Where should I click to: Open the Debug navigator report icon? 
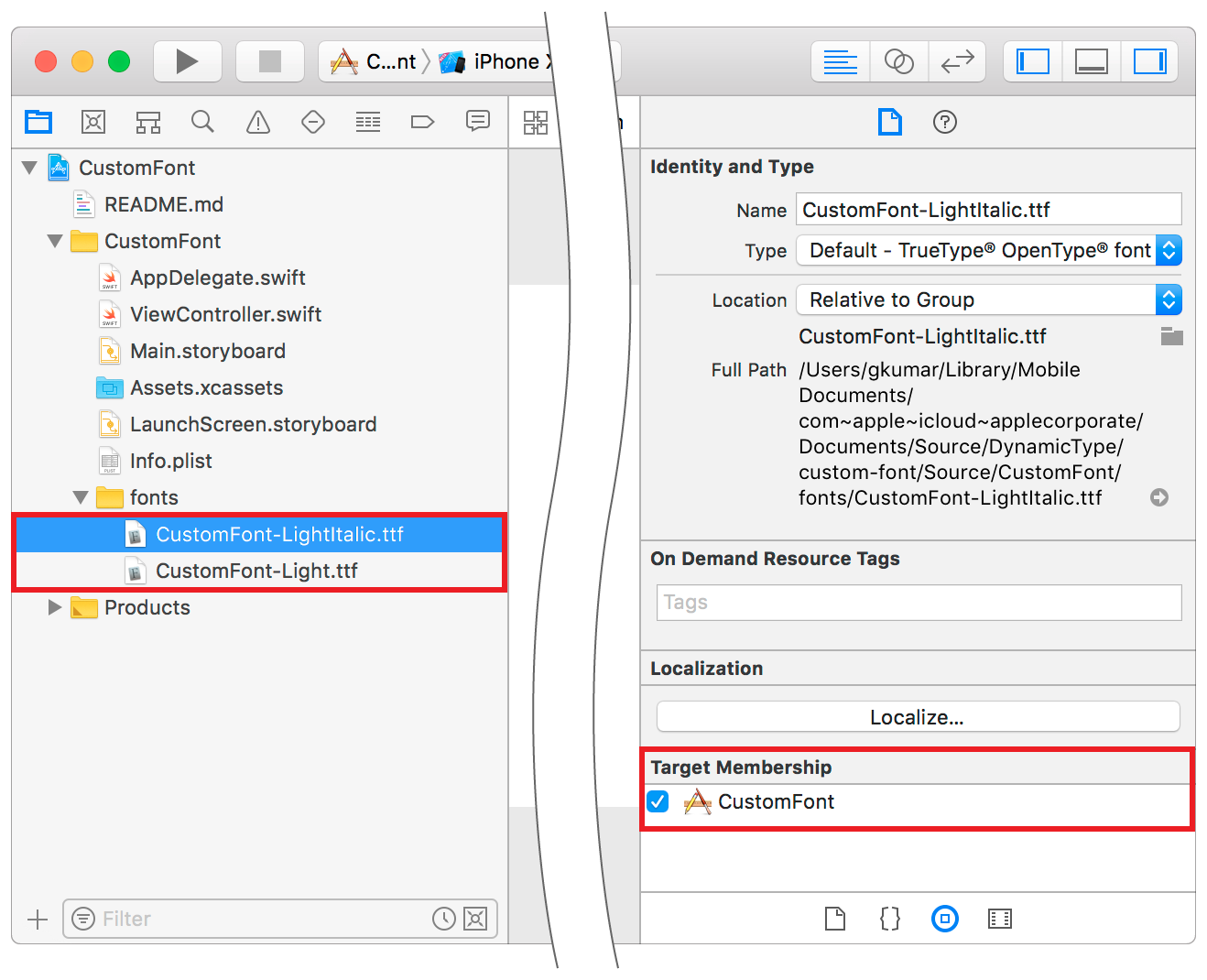pyautogui.click(x=367, y=122)
